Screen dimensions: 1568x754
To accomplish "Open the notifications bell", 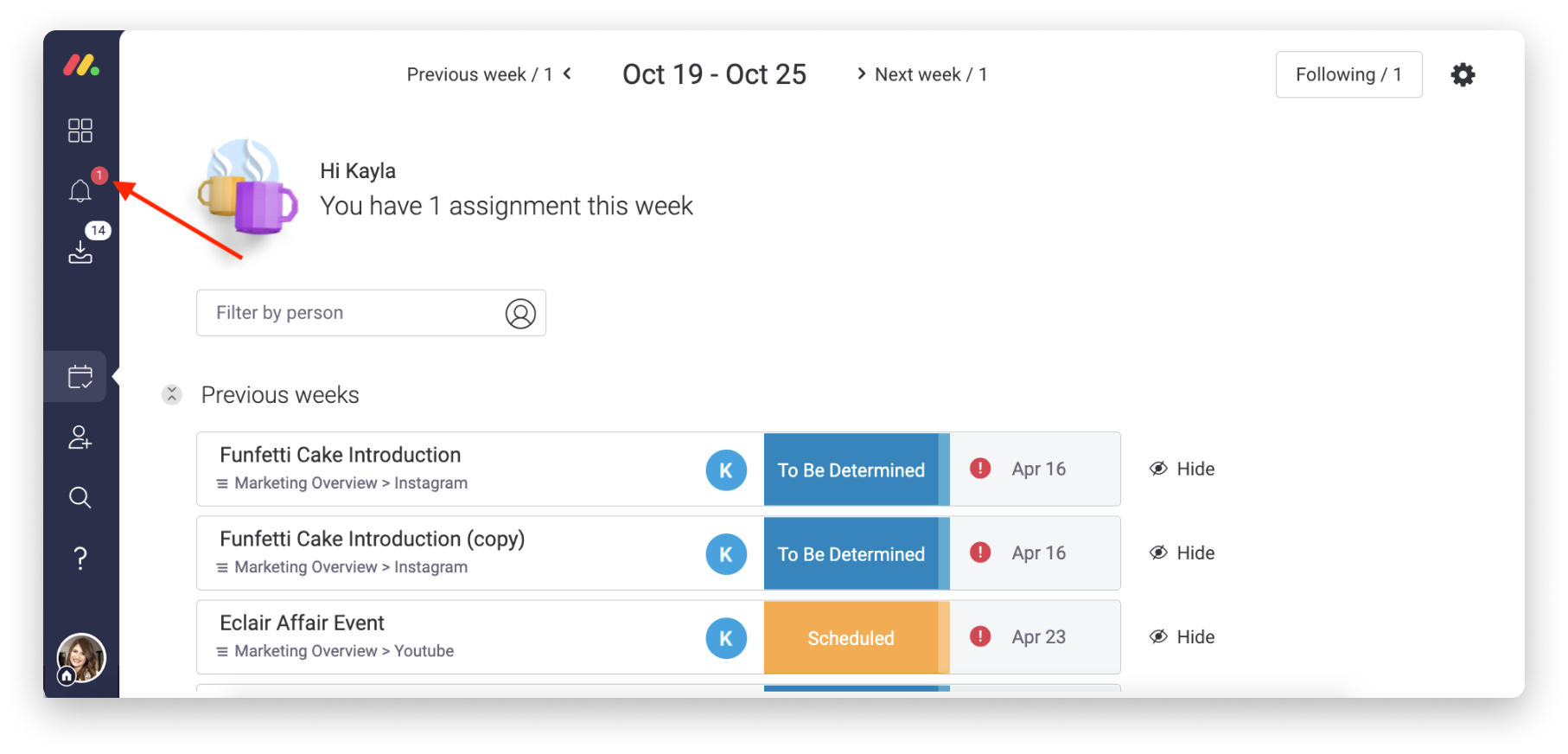I will [x=80, y=190].
